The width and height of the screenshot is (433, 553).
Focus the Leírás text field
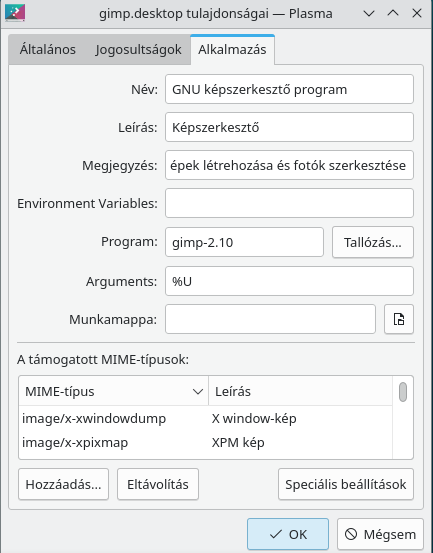click(x=289, y=127)
